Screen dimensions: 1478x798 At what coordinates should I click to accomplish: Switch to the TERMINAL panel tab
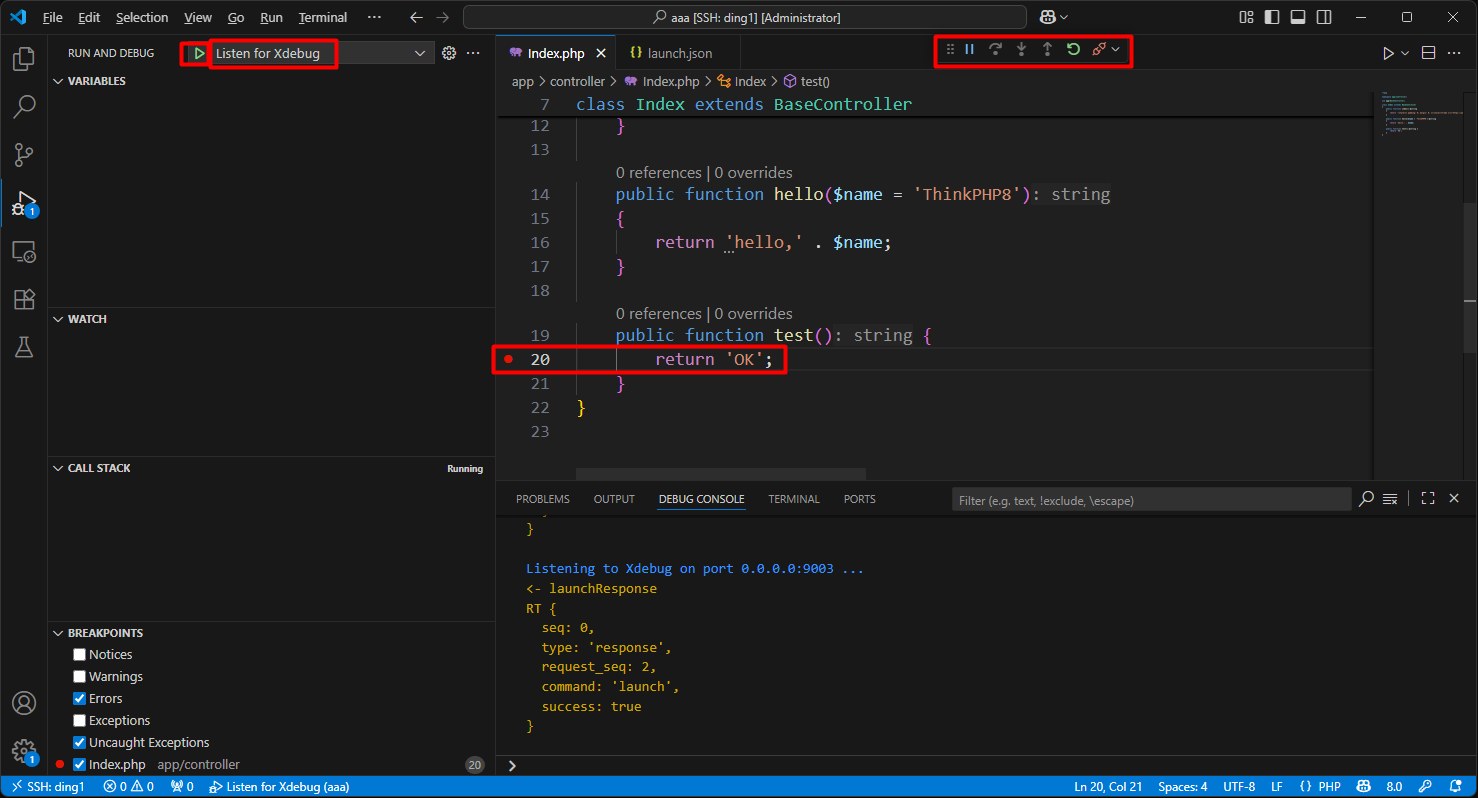pos(794,499)
